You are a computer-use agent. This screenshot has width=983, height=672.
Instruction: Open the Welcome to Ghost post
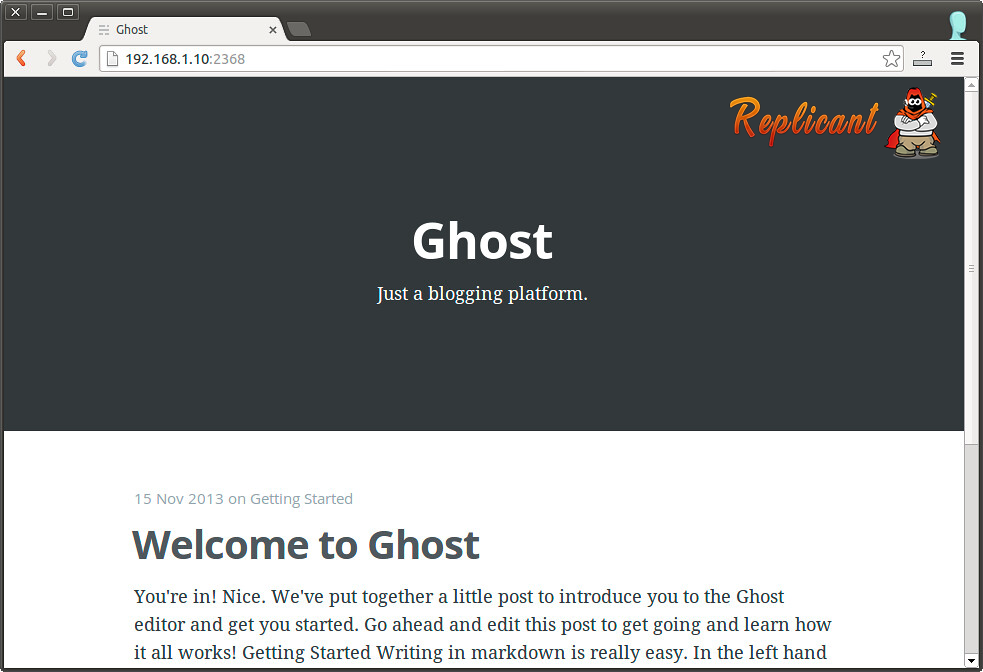(x=306, y=545)
